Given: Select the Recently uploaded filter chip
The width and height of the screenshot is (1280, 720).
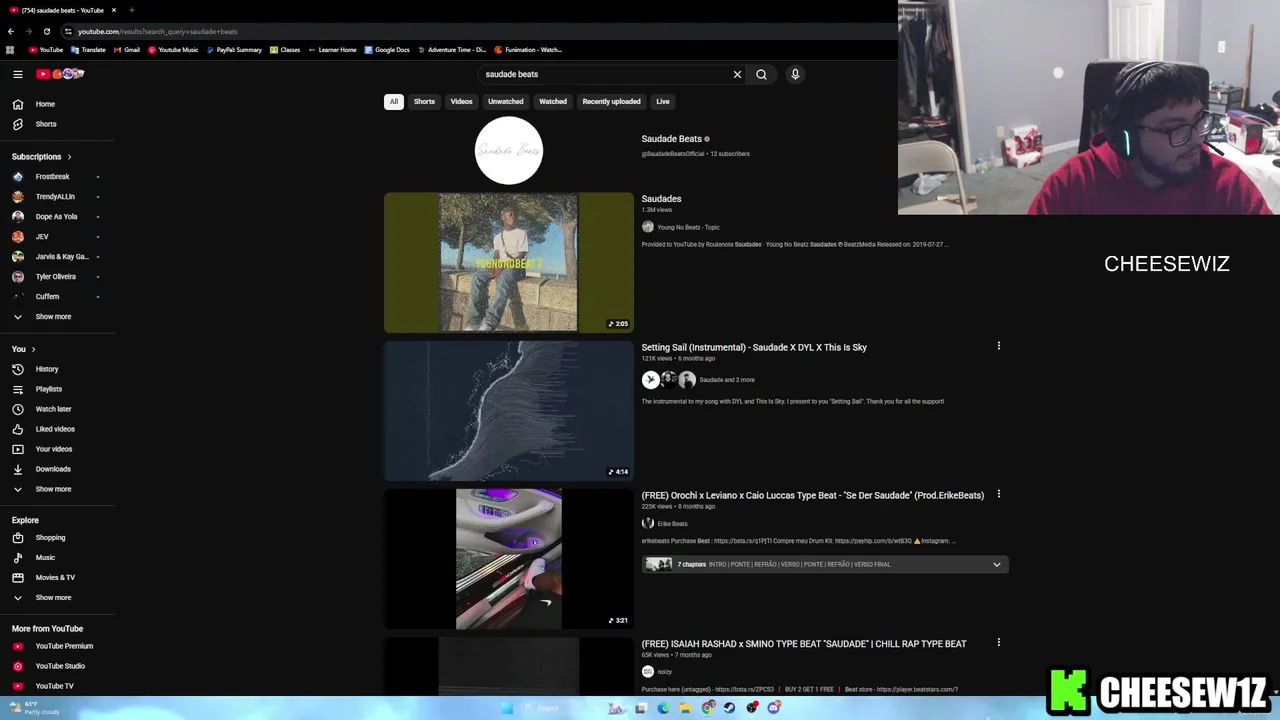Looking at the screenshot, I should [x=611, y=101].
